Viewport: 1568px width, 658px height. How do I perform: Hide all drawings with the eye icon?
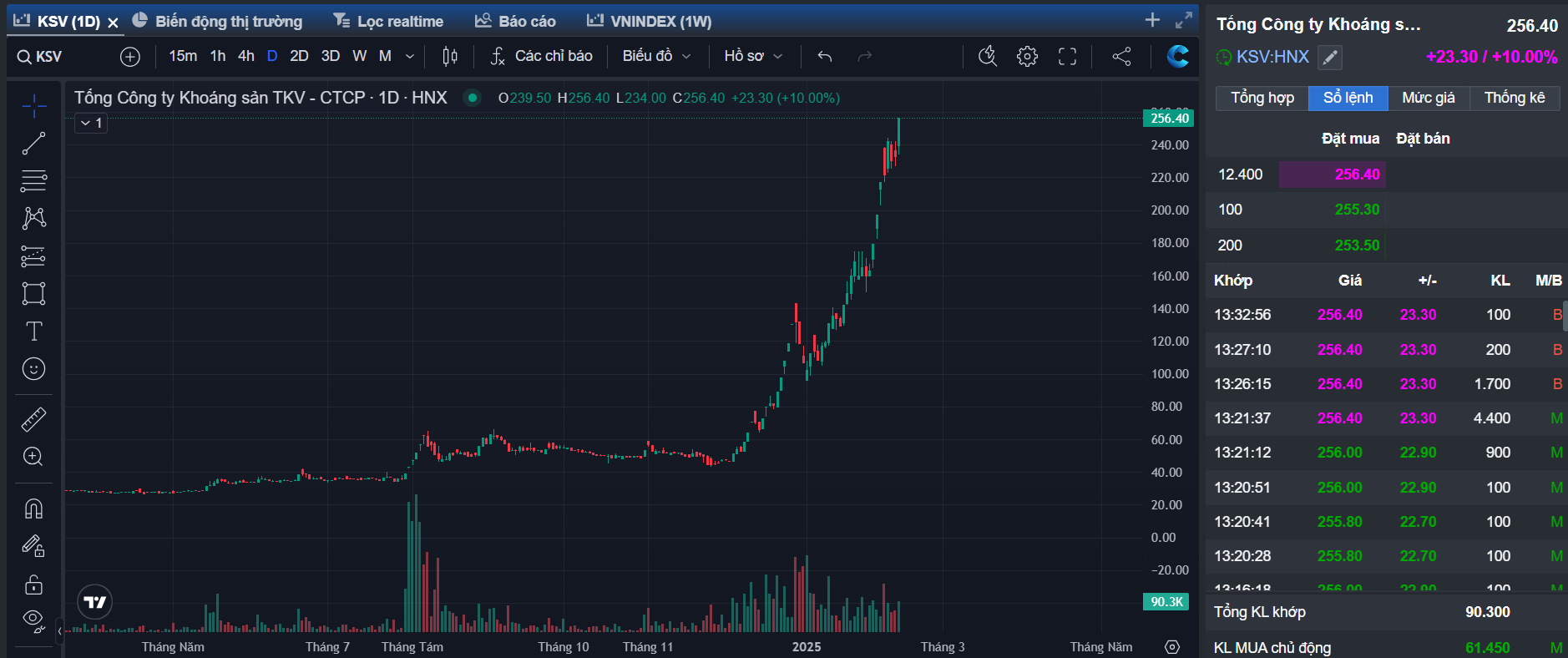pyautogui.click(x=33, y=620)
